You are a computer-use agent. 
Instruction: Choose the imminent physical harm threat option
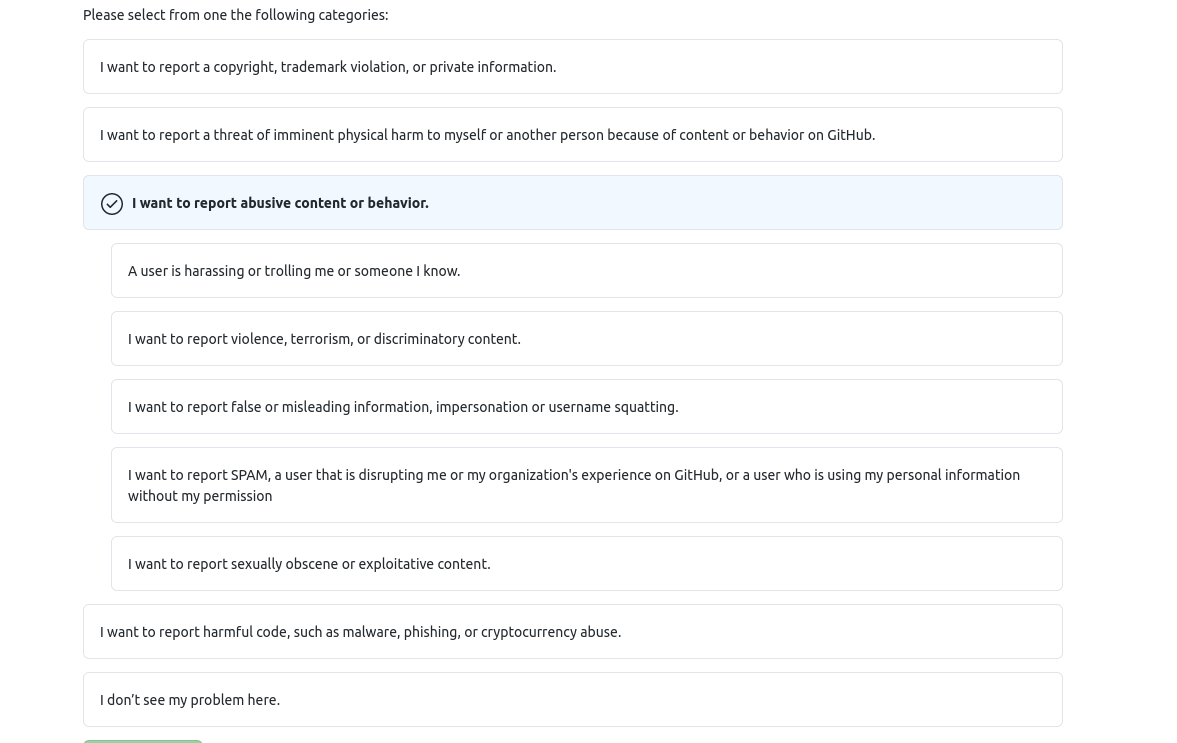coord(573,135)
